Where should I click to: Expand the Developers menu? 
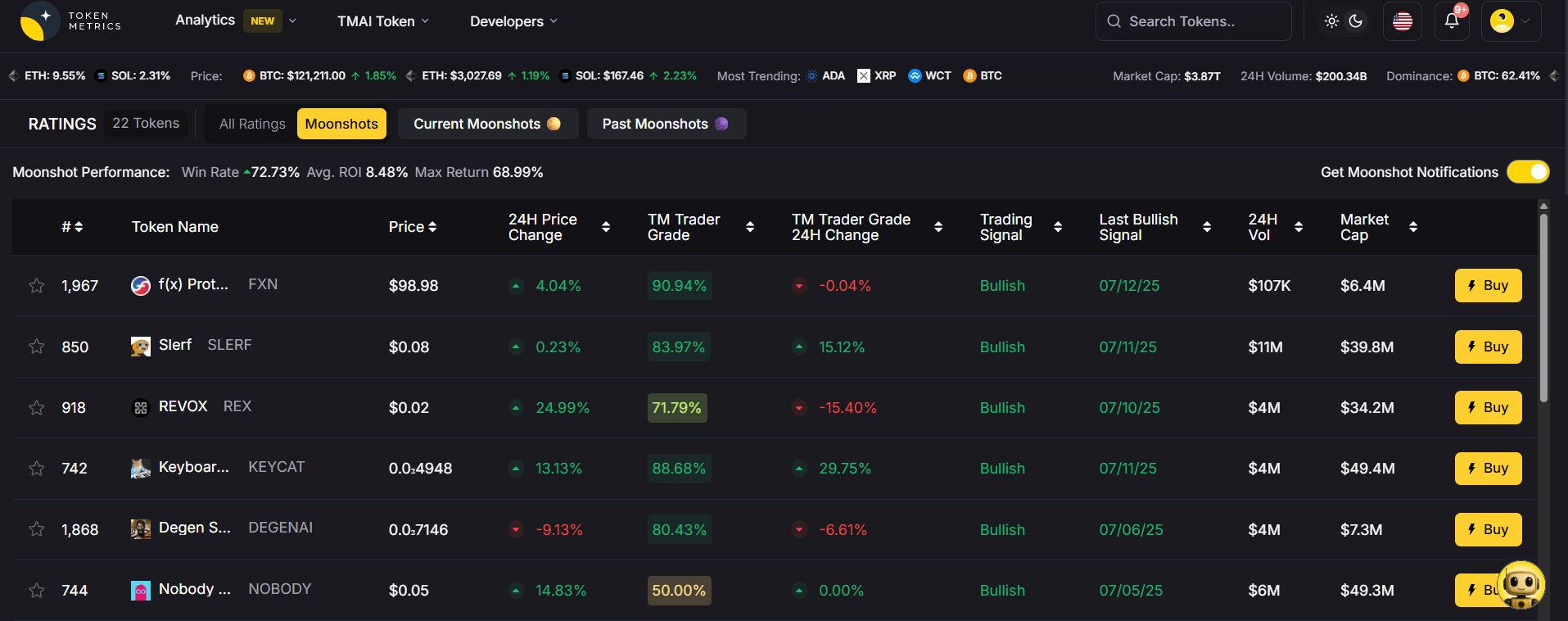[513, 21]
